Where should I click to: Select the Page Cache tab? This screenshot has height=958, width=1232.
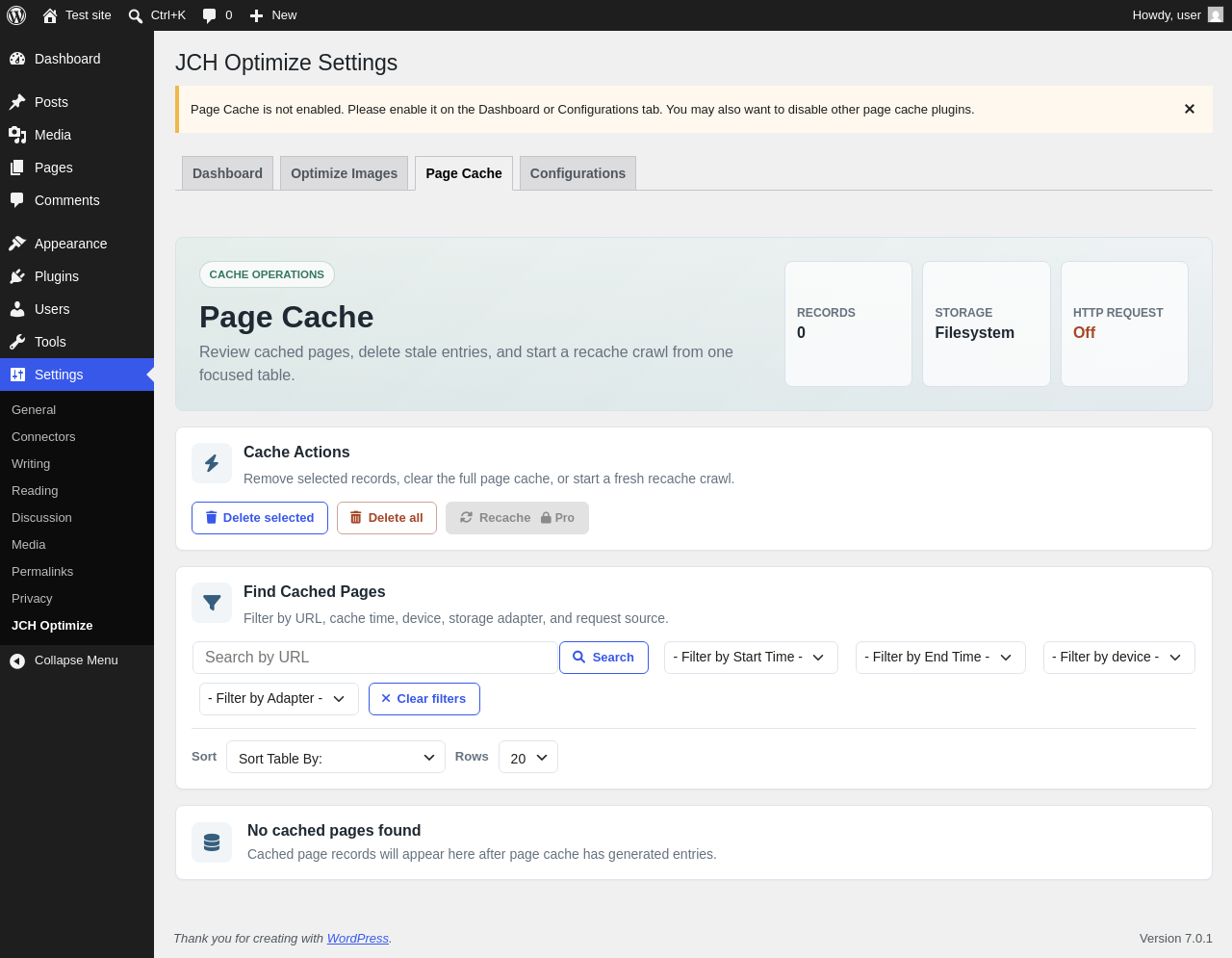(x=464, y=173)
